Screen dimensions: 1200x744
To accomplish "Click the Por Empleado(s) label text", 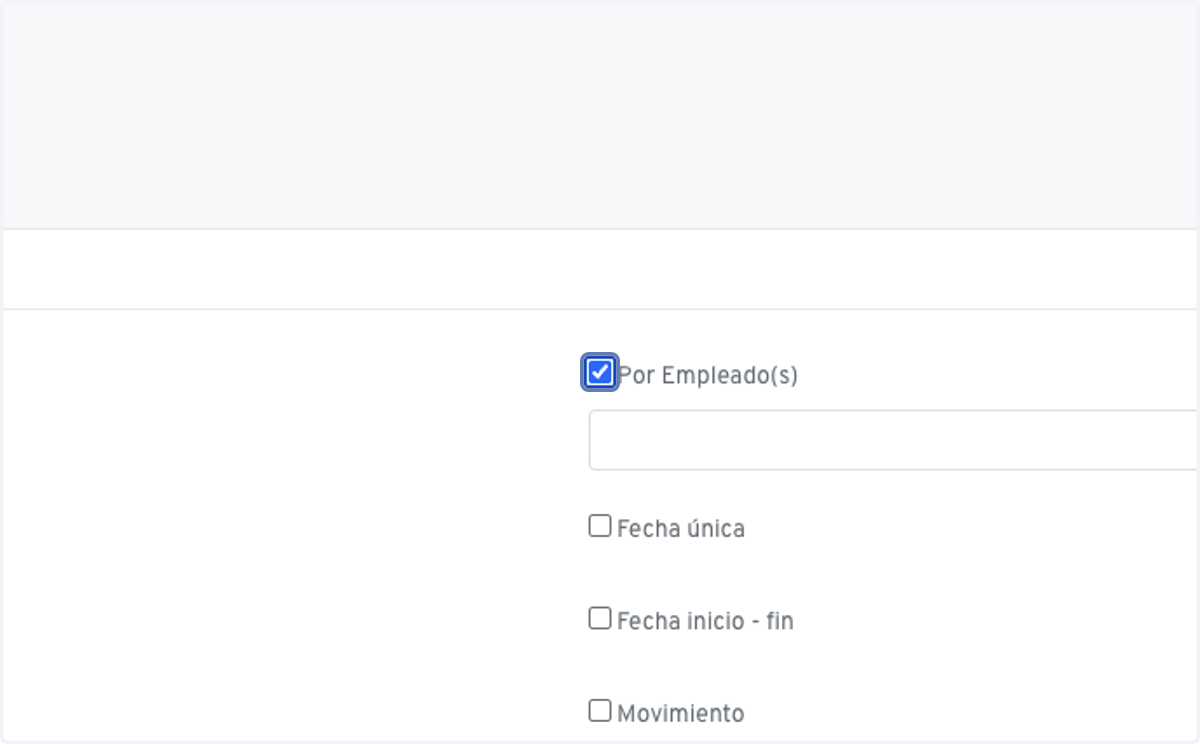I will click(708, 375).
